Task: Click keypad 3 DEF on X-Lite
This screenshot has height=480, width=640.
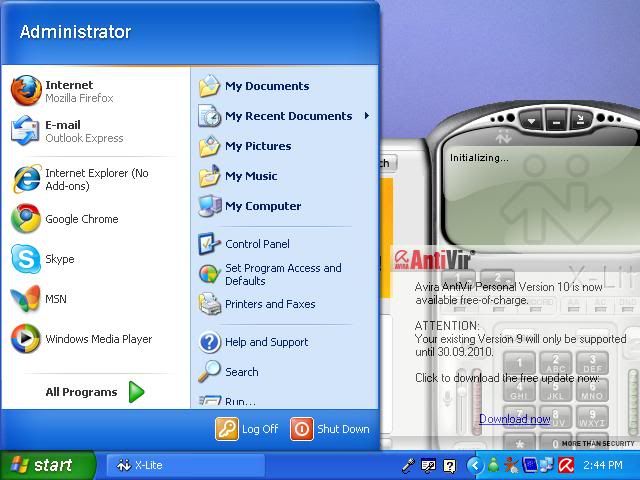Action: click(x=592, y=363)
